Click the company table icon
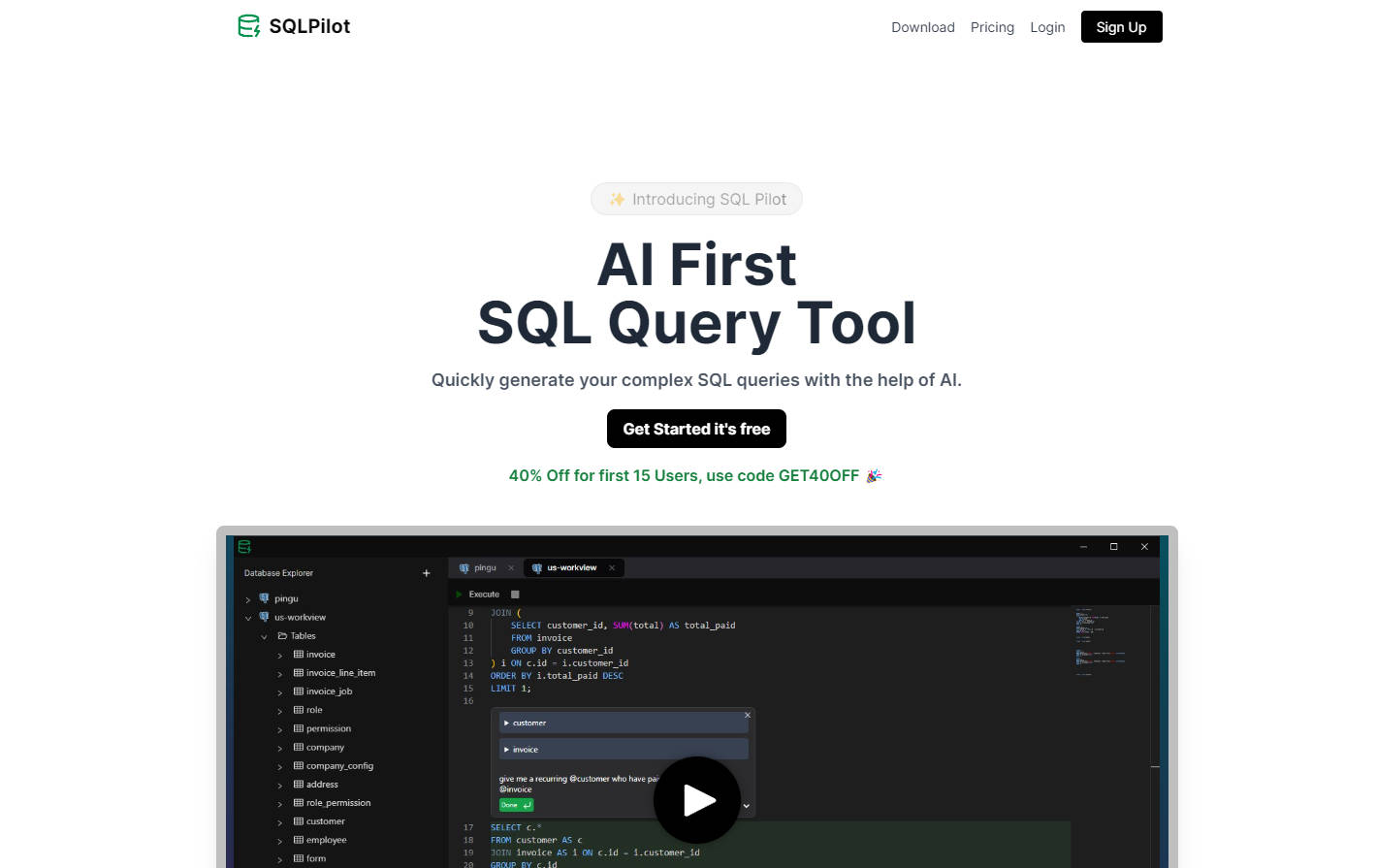This screenshot has height=868, width=1376. tap(299, 748)
